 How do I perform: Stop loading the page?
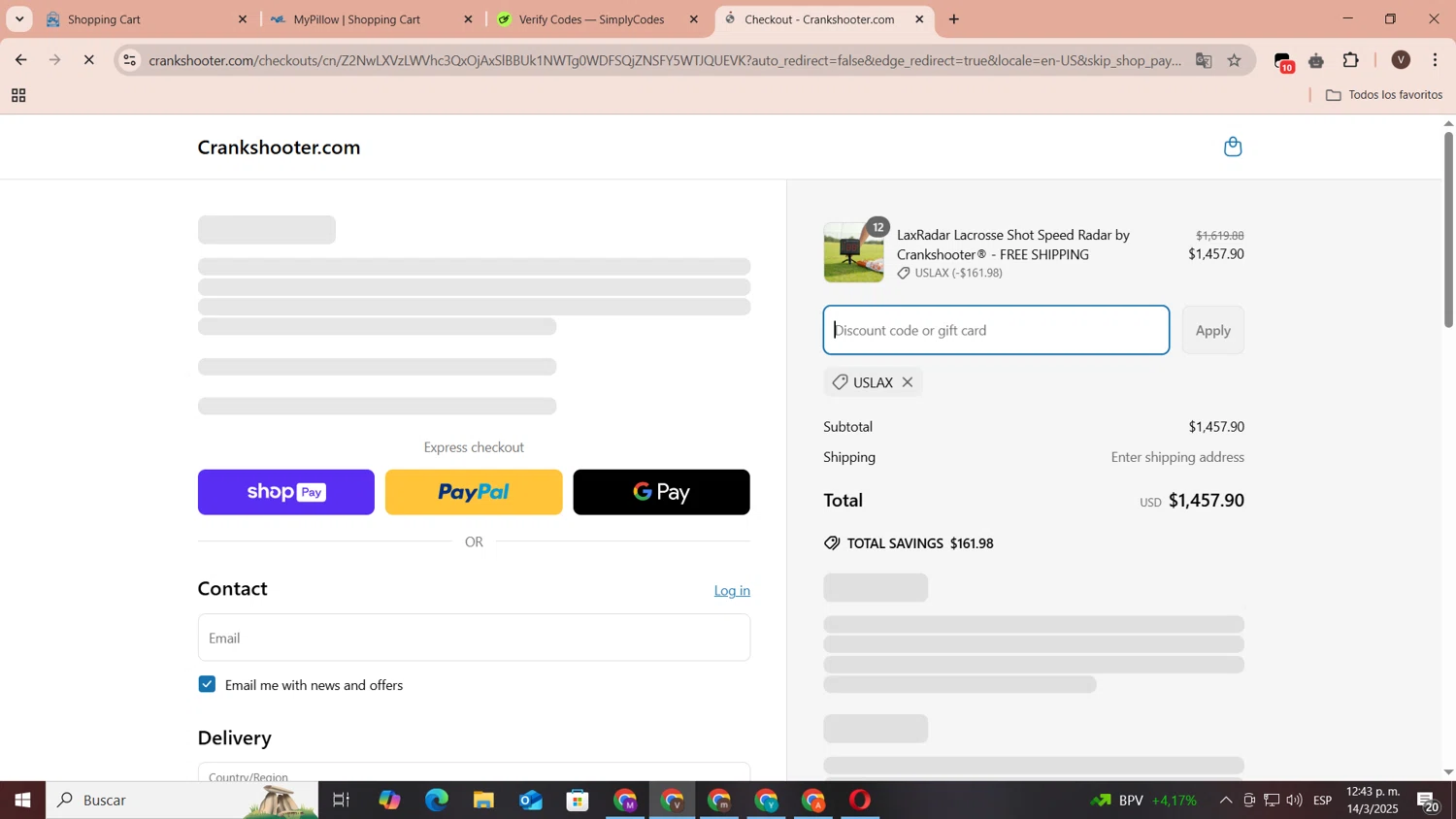pyautogui.click(x=88, y=60)
